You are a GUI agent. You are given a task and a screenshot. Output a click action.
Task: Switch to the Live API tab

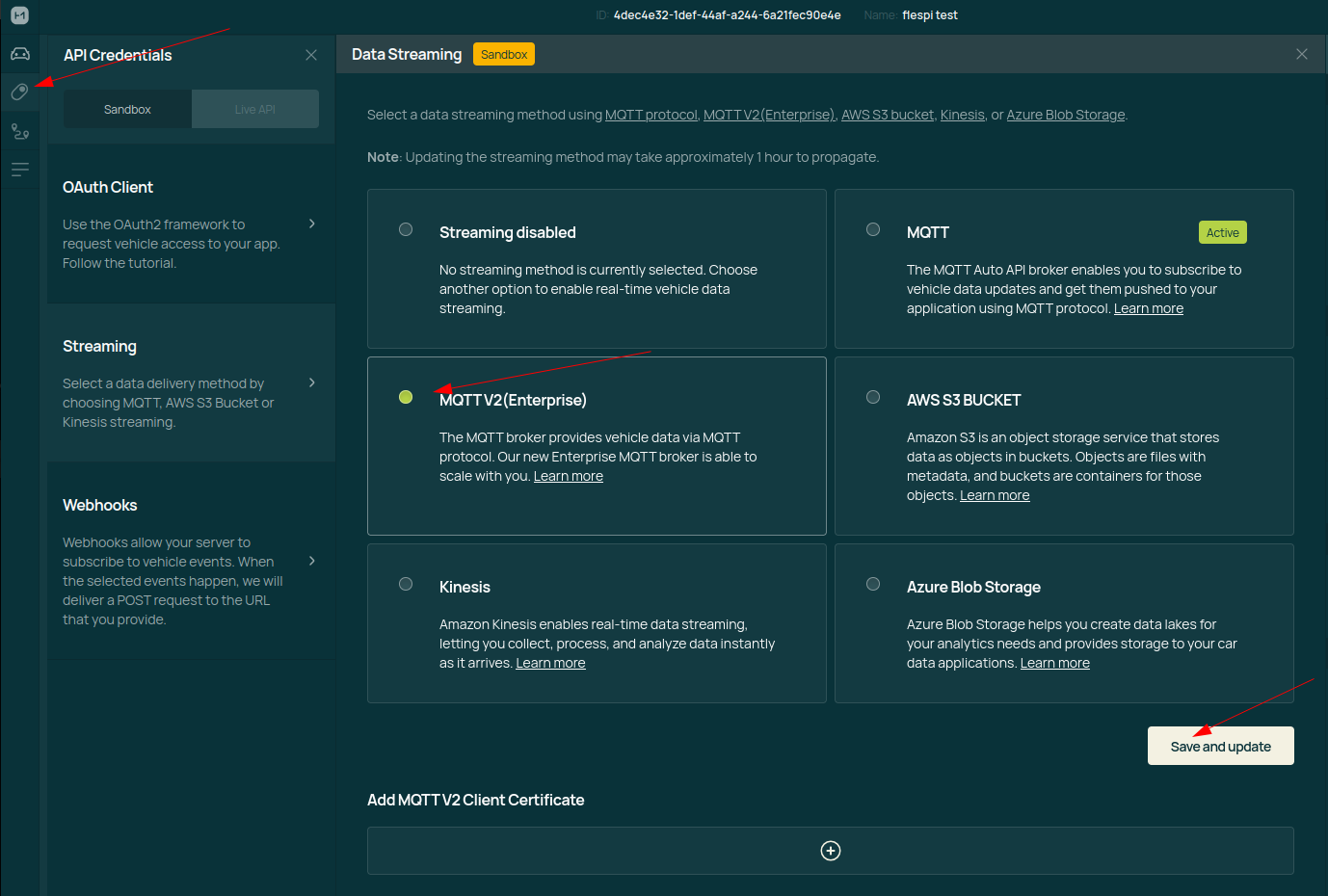click(x=254, y=110)
